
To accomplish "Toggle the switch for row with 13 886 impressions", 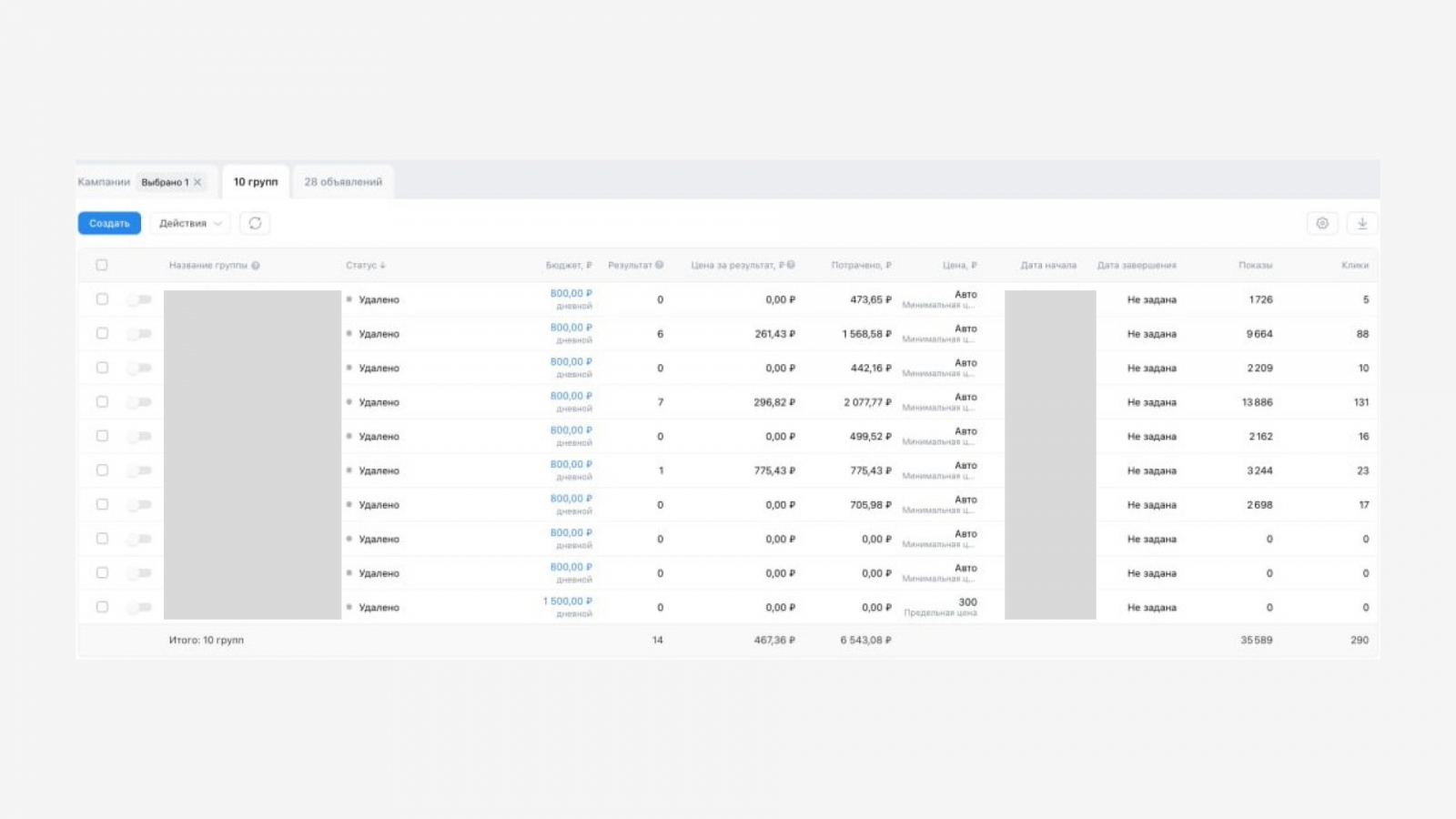I will coord(139,402).
